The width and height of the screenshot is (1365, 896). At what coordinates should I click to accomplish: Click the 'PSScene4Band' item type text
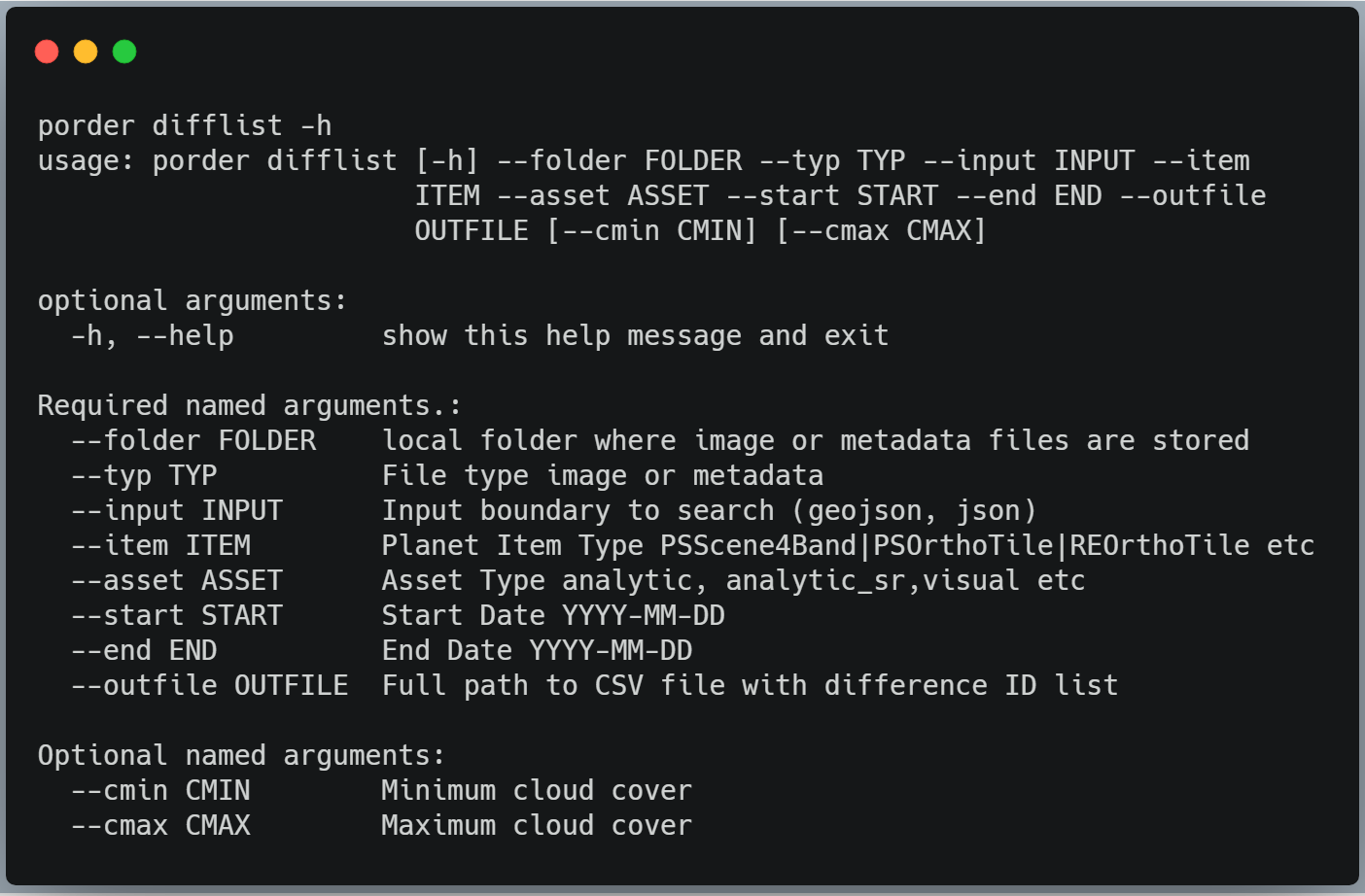(x=758, y=545)
